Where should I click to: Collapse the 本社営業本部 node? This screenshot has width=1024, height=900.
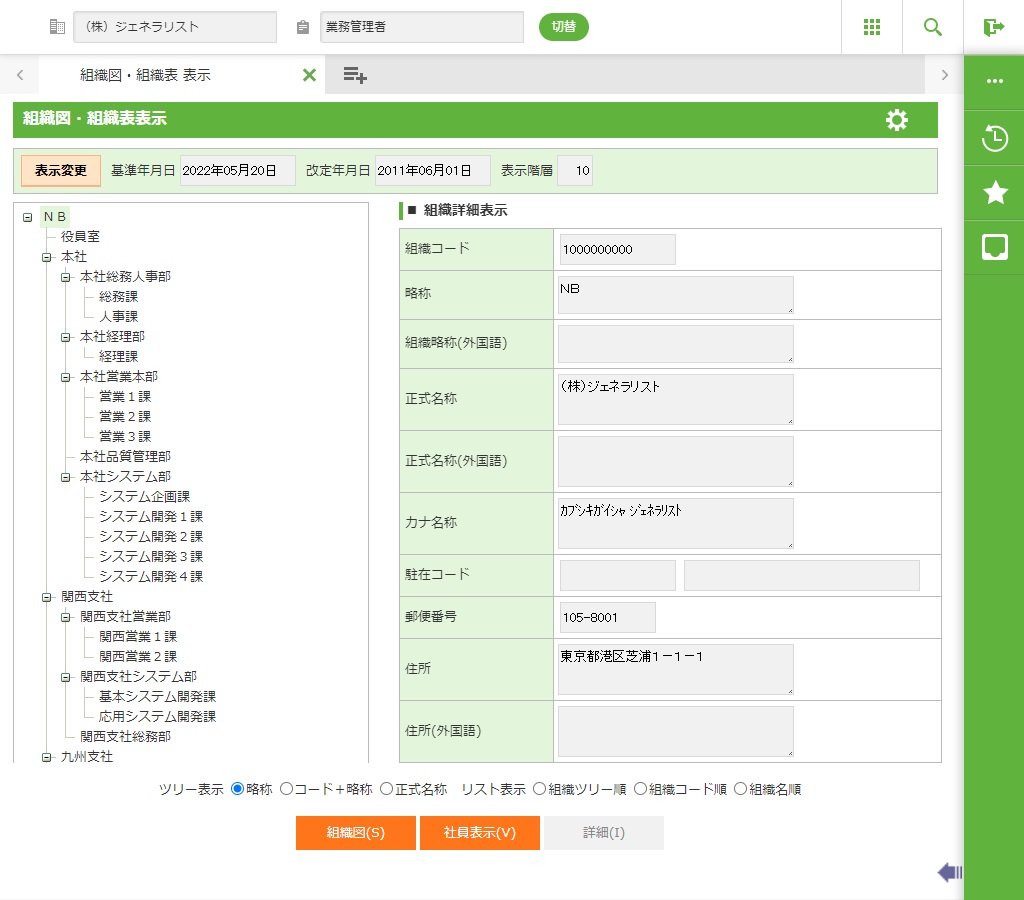coord(66,377)
